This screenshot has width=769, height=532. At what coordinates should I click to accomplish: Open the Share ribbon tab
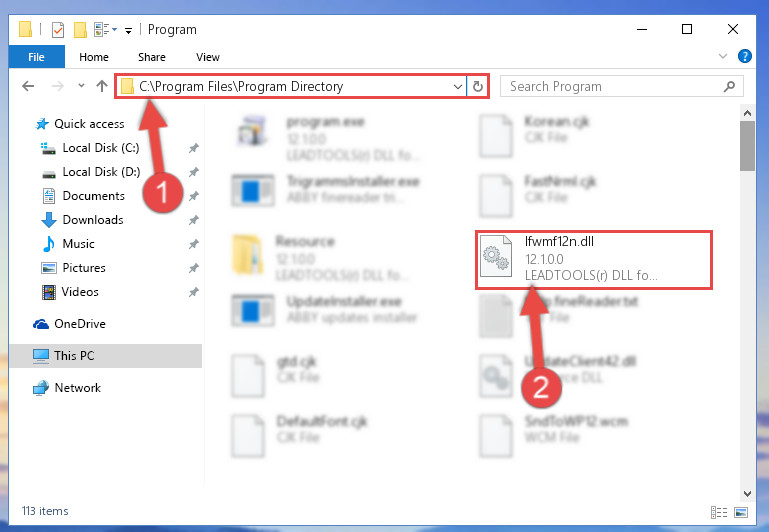pyautogui.click(x=152, y=57)
